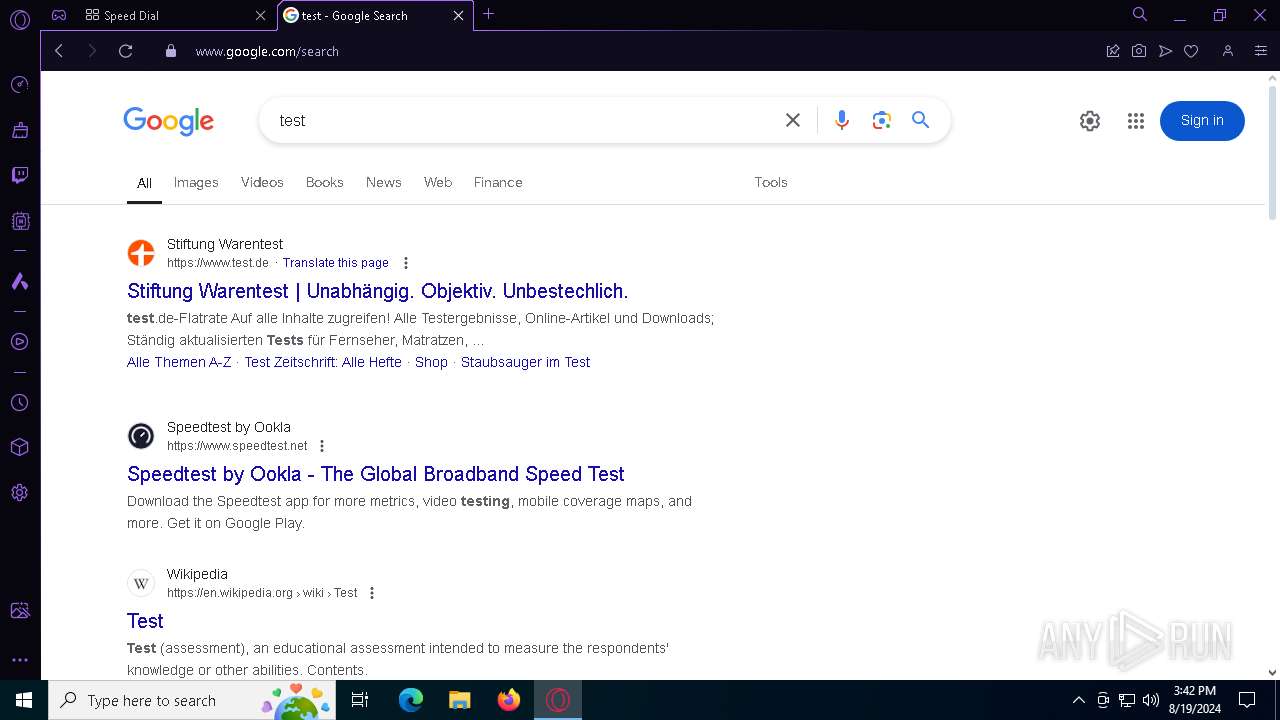This screenshot has height=720, width=1280.
Task: Open File Explorer from taskbar
Action: click(x=459, y=700)
